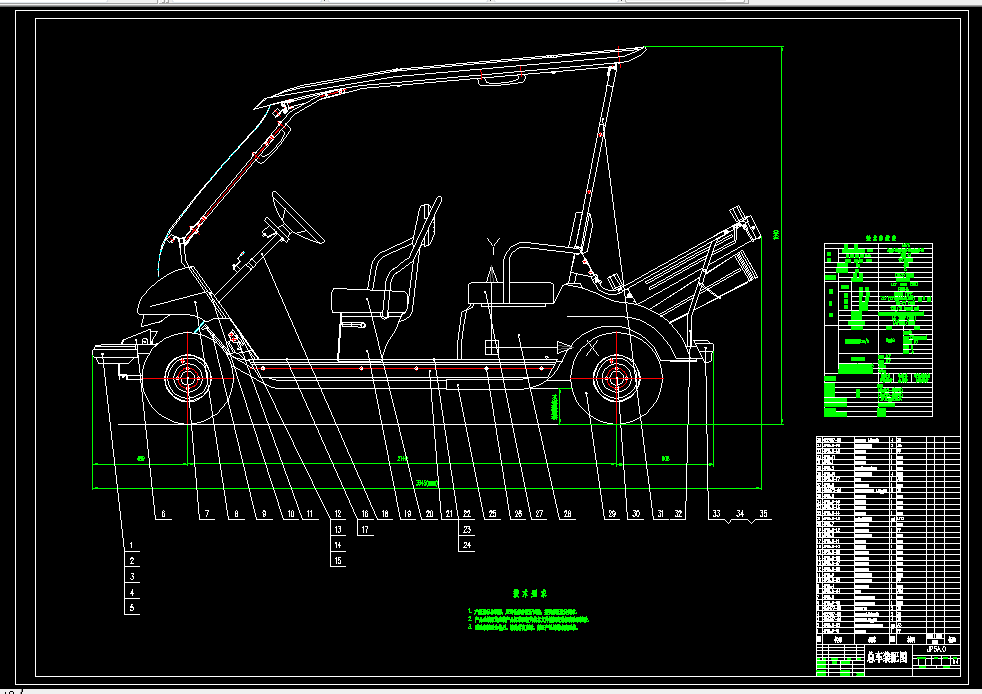Select part balloon number 5
The image size is (982, 694).
[x=132, y=607]
